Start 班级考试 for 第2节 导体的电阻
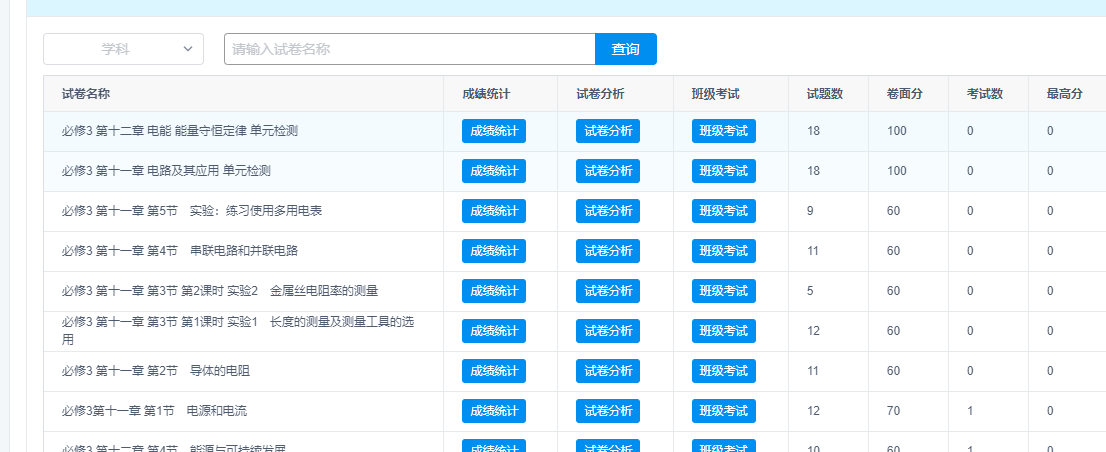This screenshot has height=452, width=1106. click(x=724, y=371)
